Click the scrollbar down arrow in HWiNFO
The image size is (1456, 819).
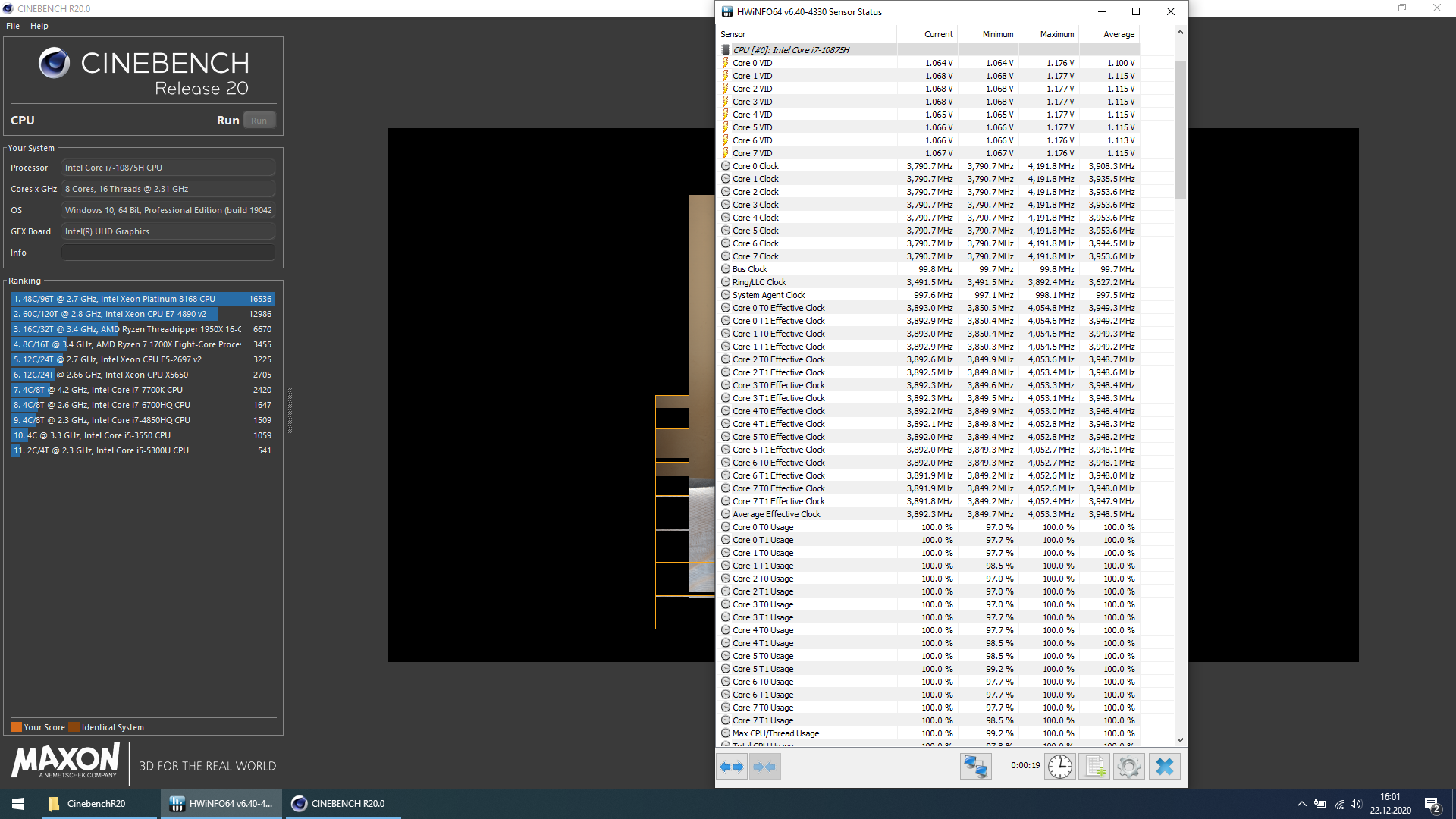tap(1180, 740)
